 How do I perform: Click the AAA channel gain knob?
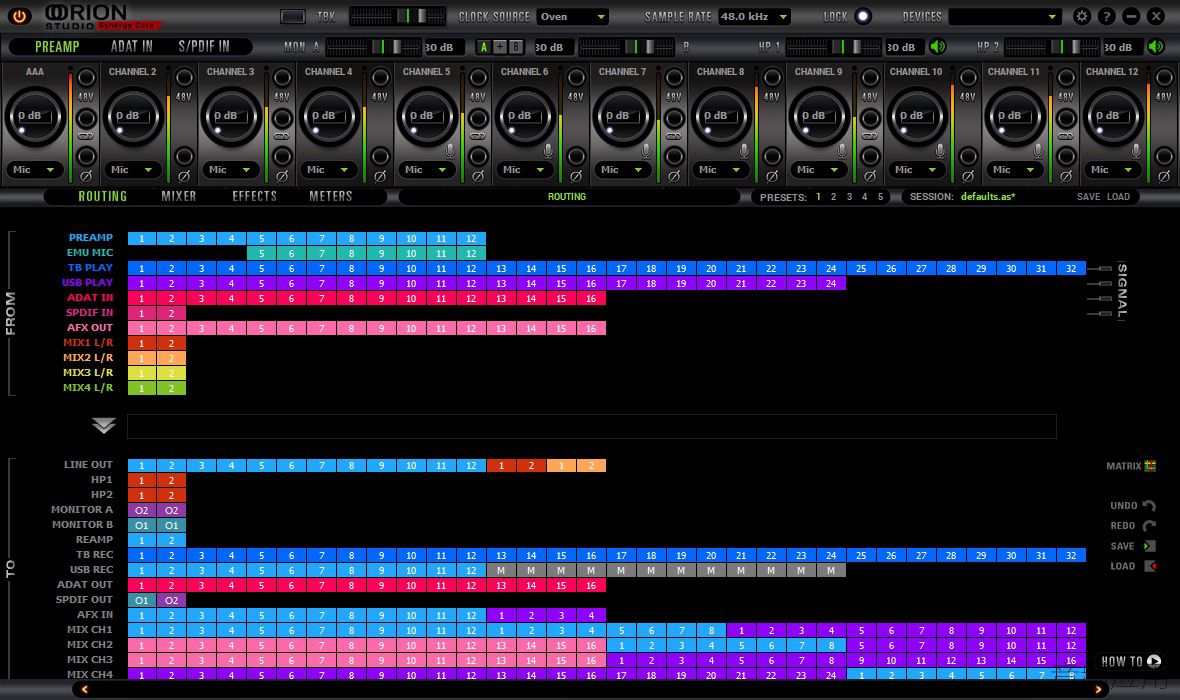tap(35, 116)
